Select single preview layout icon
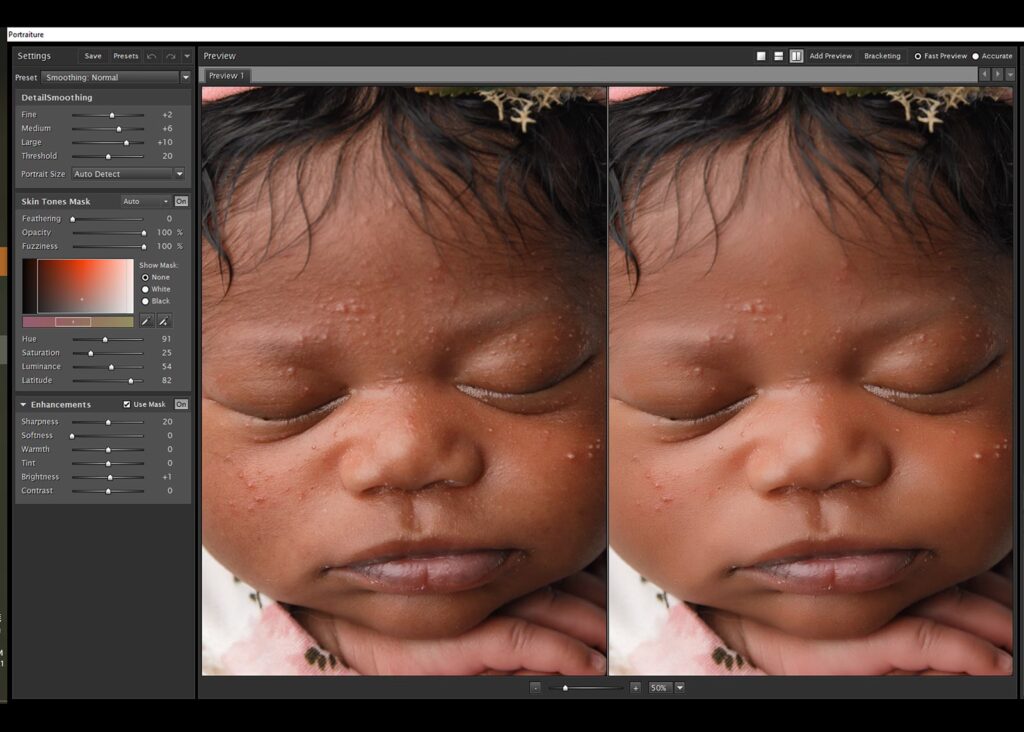This screenshot has height=732, width=1024. click(x=761, y=56)
